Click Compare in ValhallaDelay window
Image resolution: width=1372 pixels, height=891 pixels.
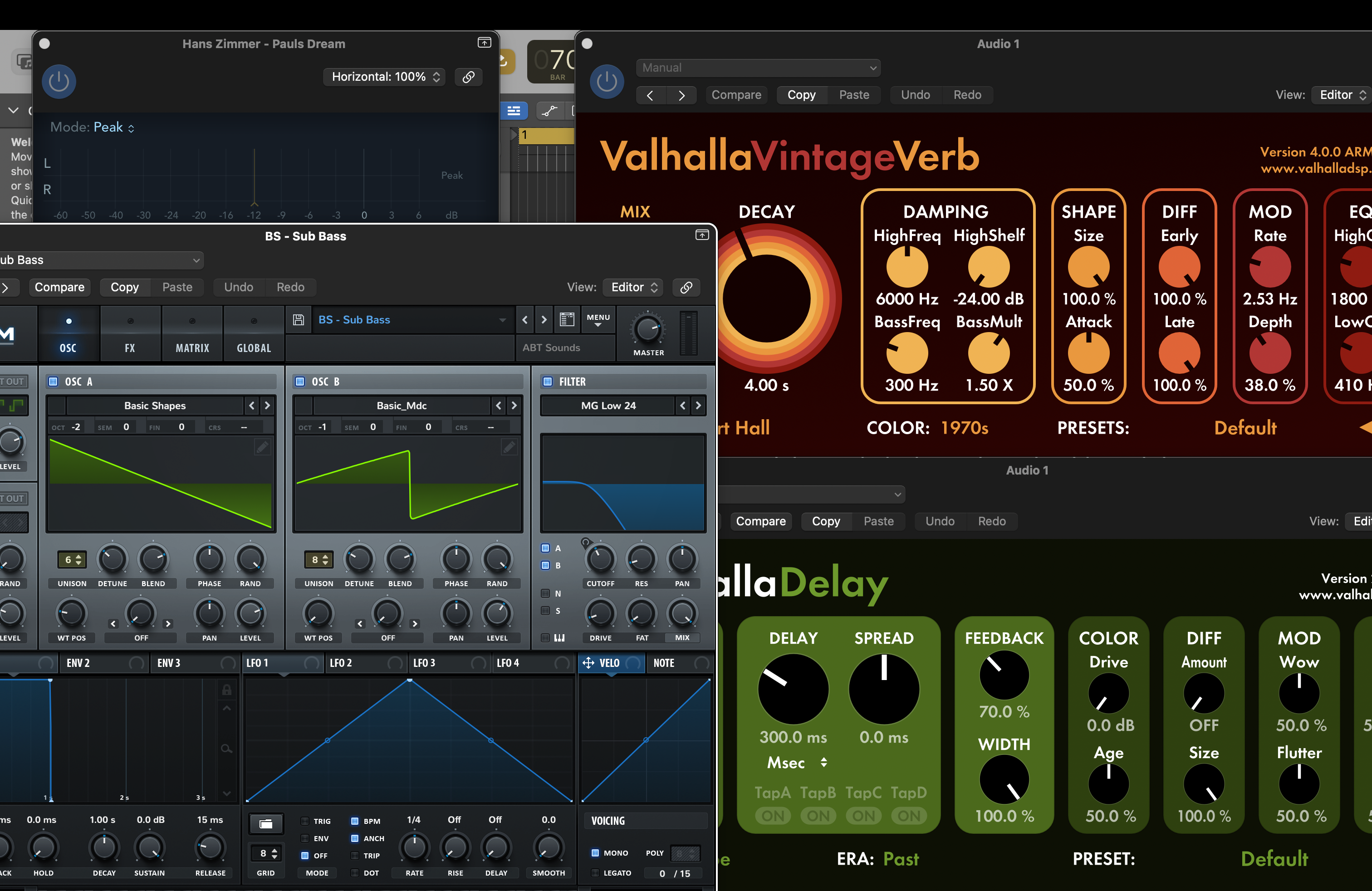pos(760,522)
